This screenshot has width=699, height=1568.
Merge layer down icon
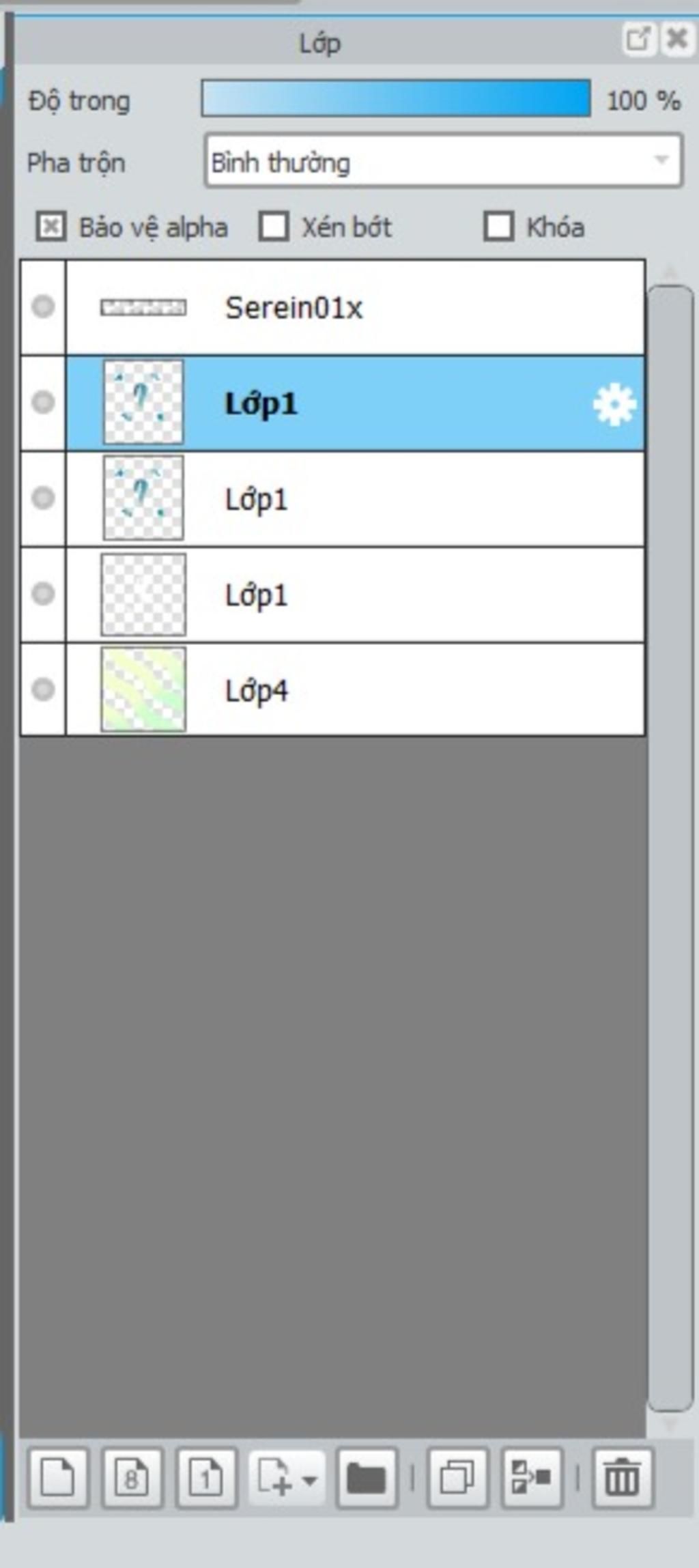coord(532,1477)
